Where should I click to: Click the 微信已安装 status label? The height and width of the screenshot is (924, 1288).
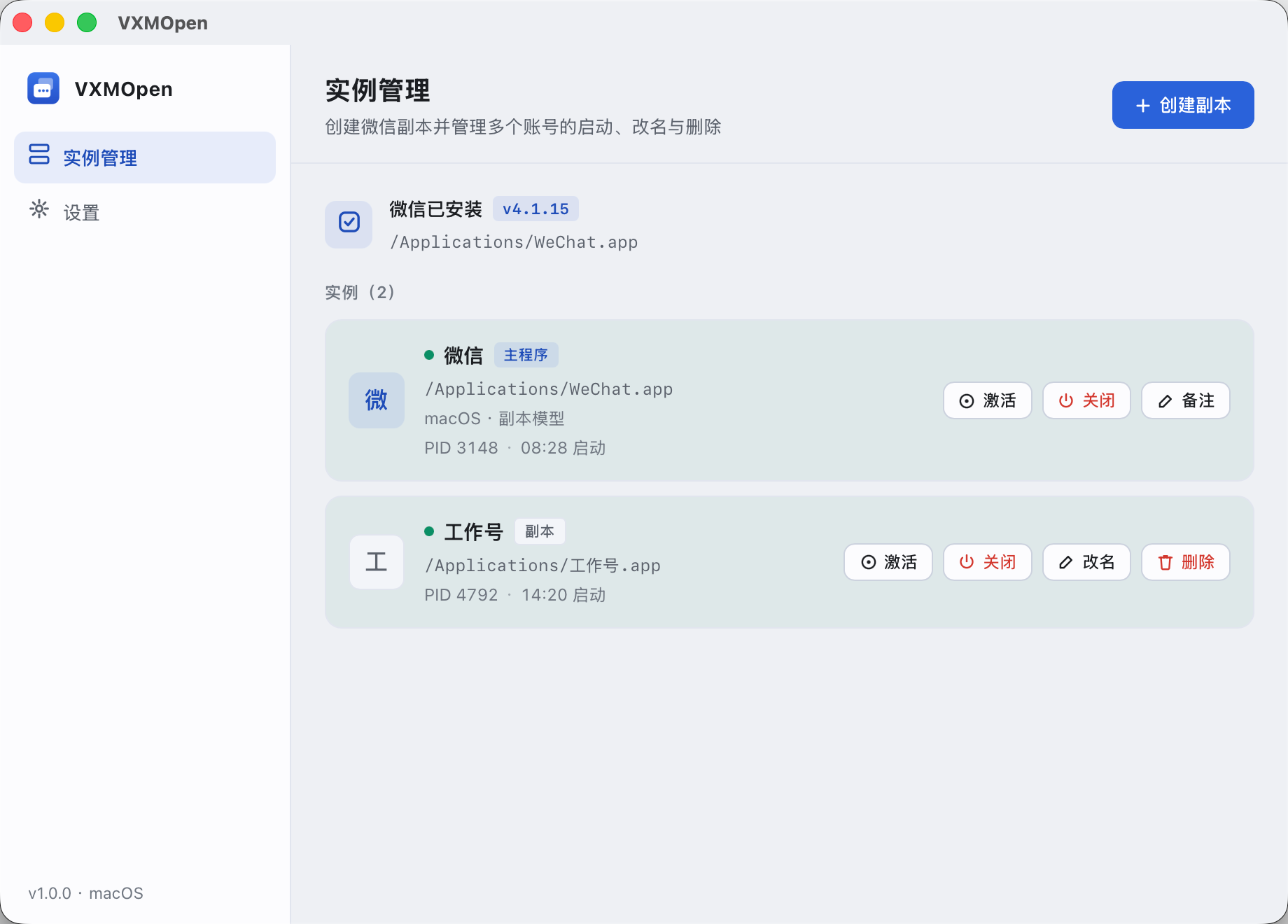[x=435, y=209]
